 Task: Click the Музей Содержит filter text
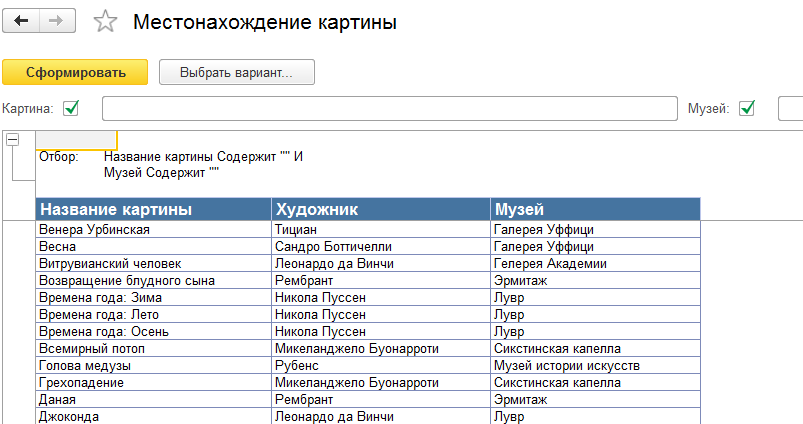[161, 173]
